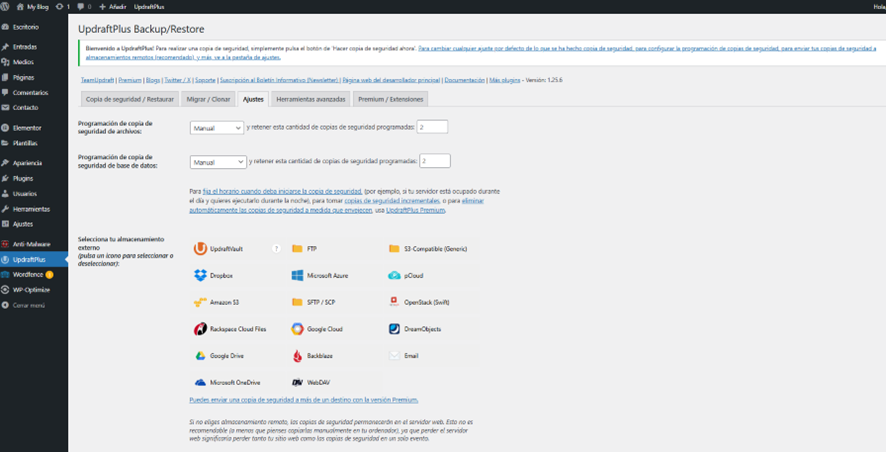Select S3-Compatible (Generic) storage icon
This screenshot has width=886, height=452.
tap(394, 249)
